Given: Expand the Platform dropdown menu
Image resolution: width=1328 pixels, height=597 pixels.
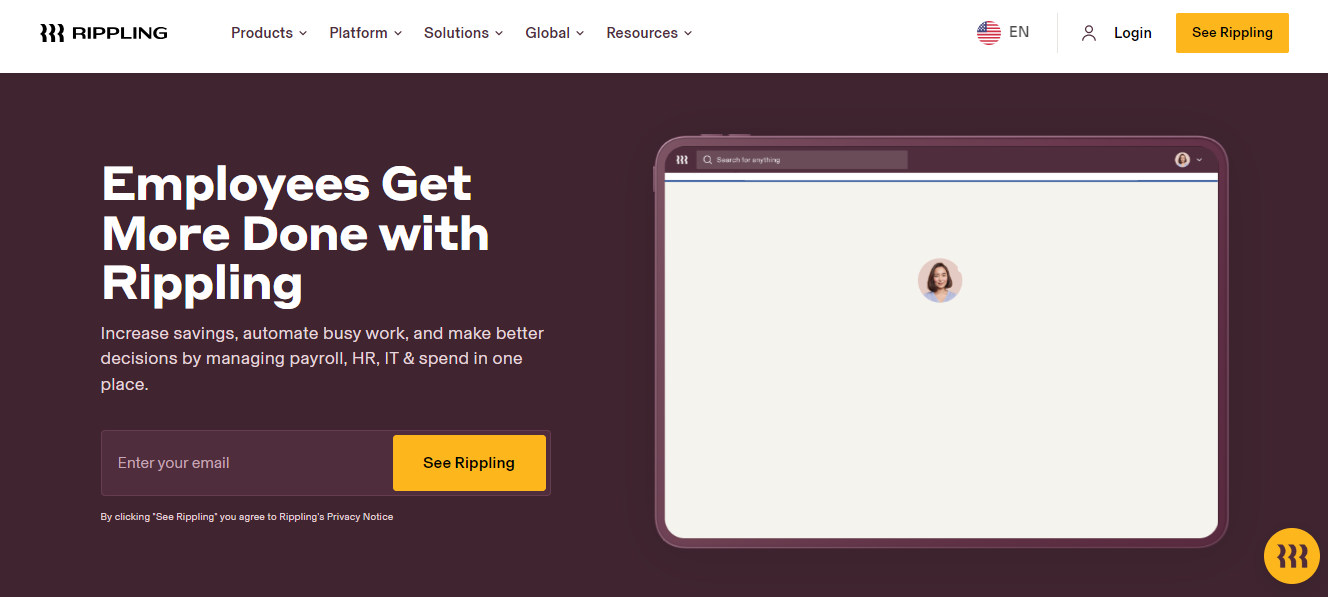Looking at the screenshot, I should click(x=366, y=33).
